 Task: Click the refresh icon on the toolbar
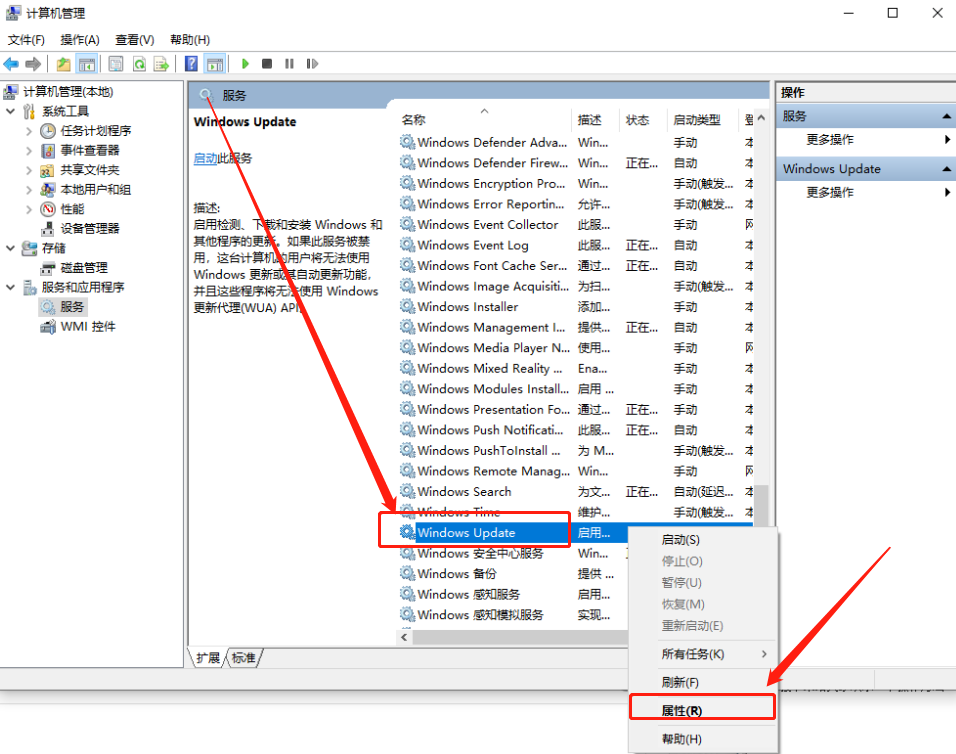[140, 63]
